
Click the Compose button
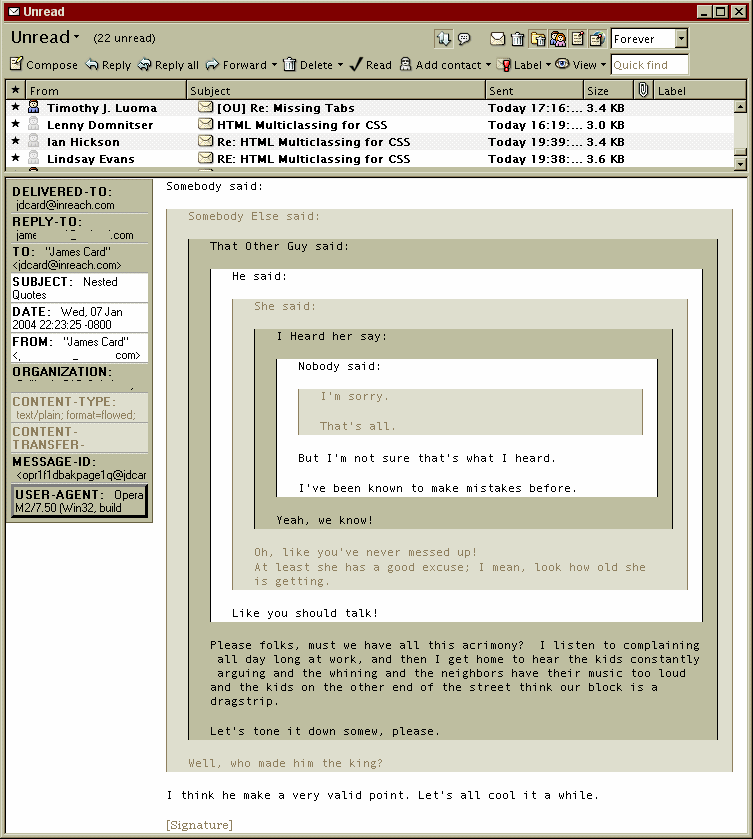[x=44, y=65]
